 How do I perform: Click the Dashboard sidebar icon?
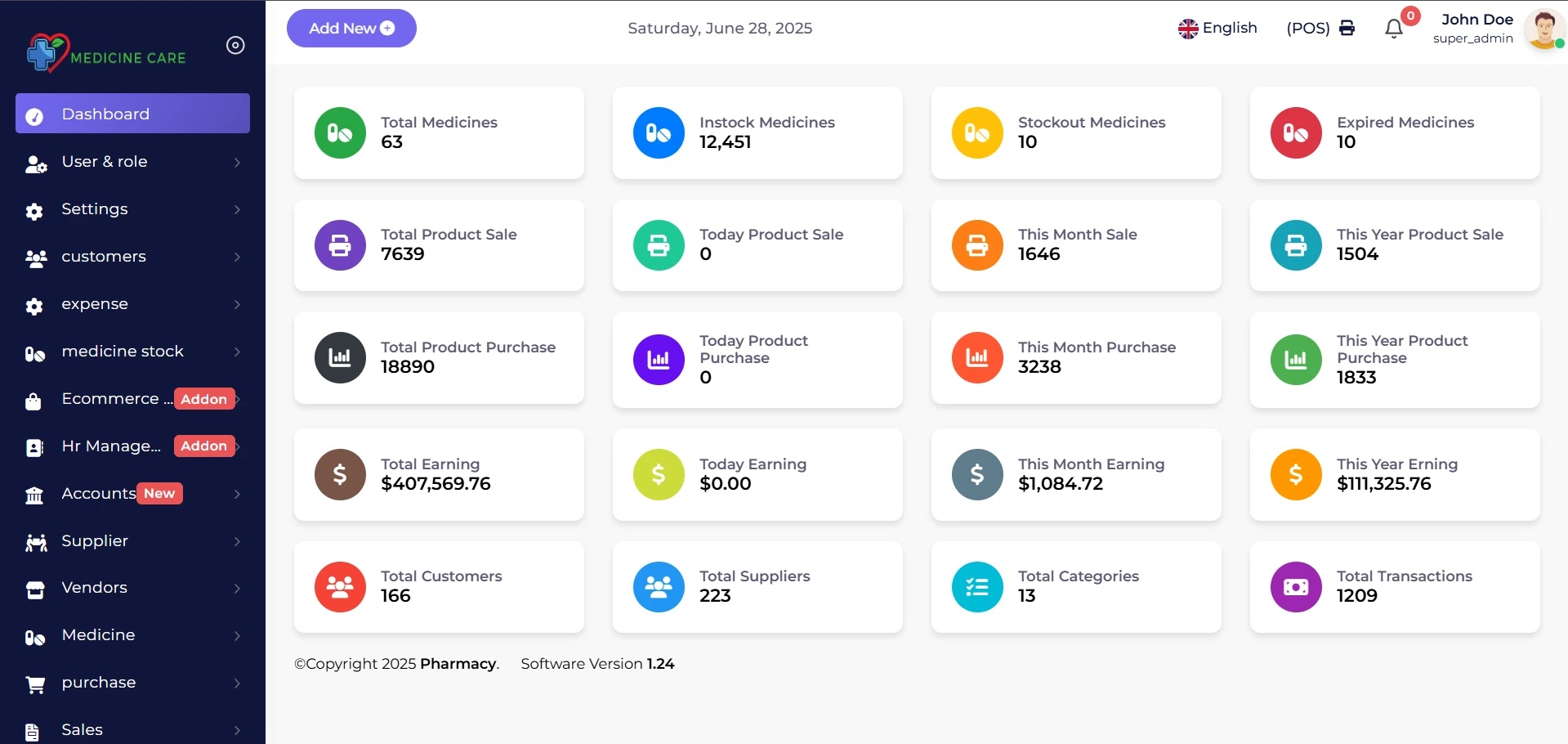(x=34, y=114)
